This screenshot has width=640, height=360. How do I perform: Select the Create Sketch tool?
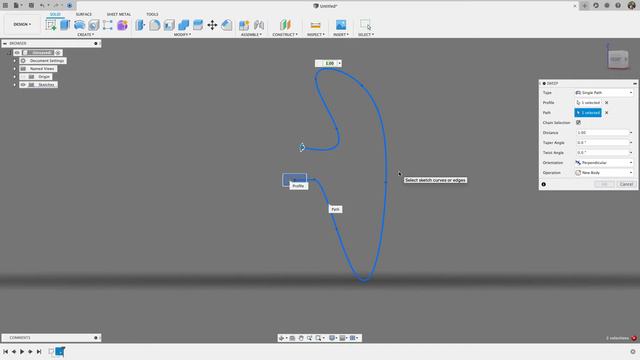[x=51, y=25]
